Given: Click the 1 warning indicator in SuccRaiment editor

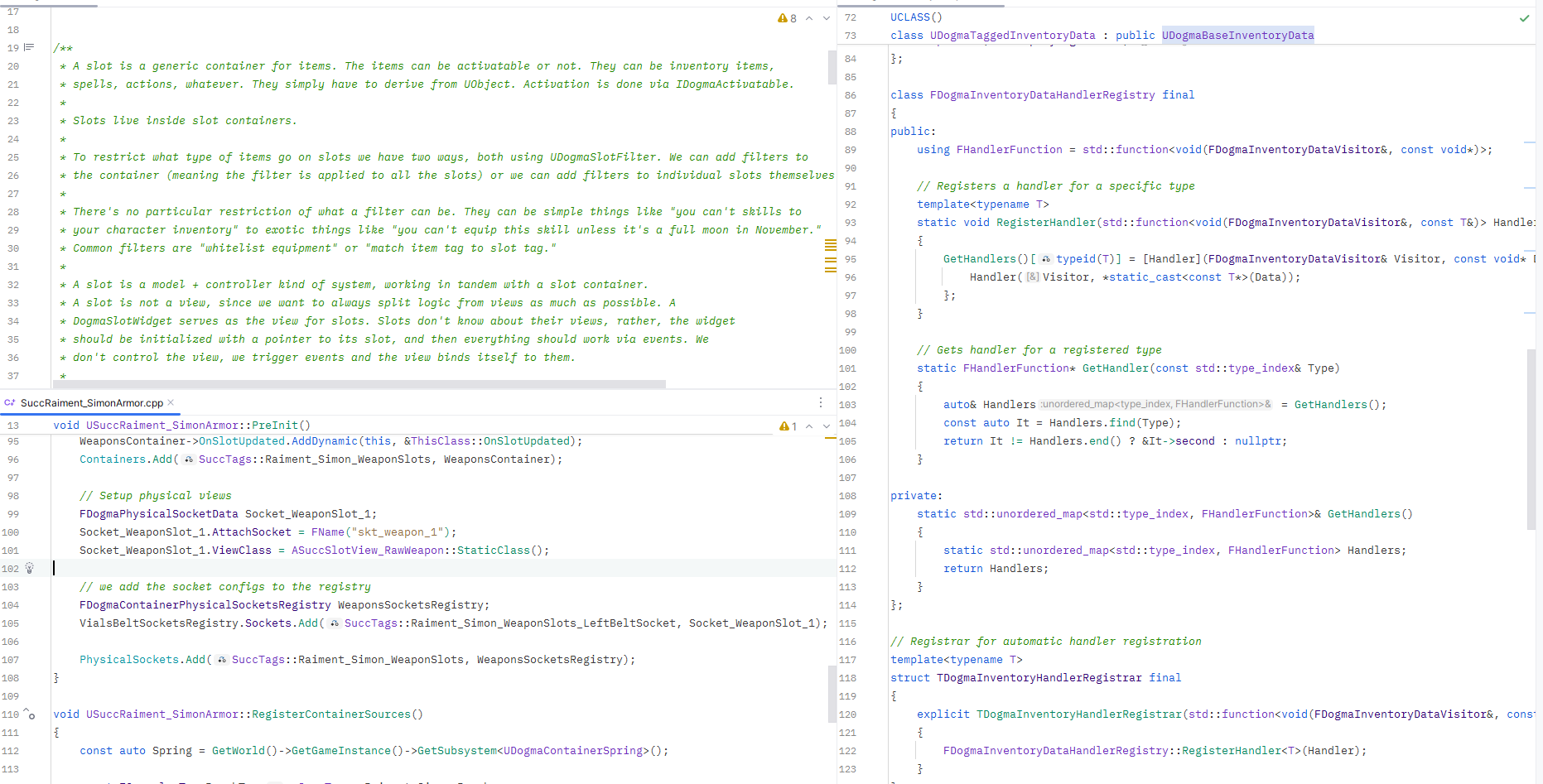Looking at the screenshot, I should (x=788, y=426).
